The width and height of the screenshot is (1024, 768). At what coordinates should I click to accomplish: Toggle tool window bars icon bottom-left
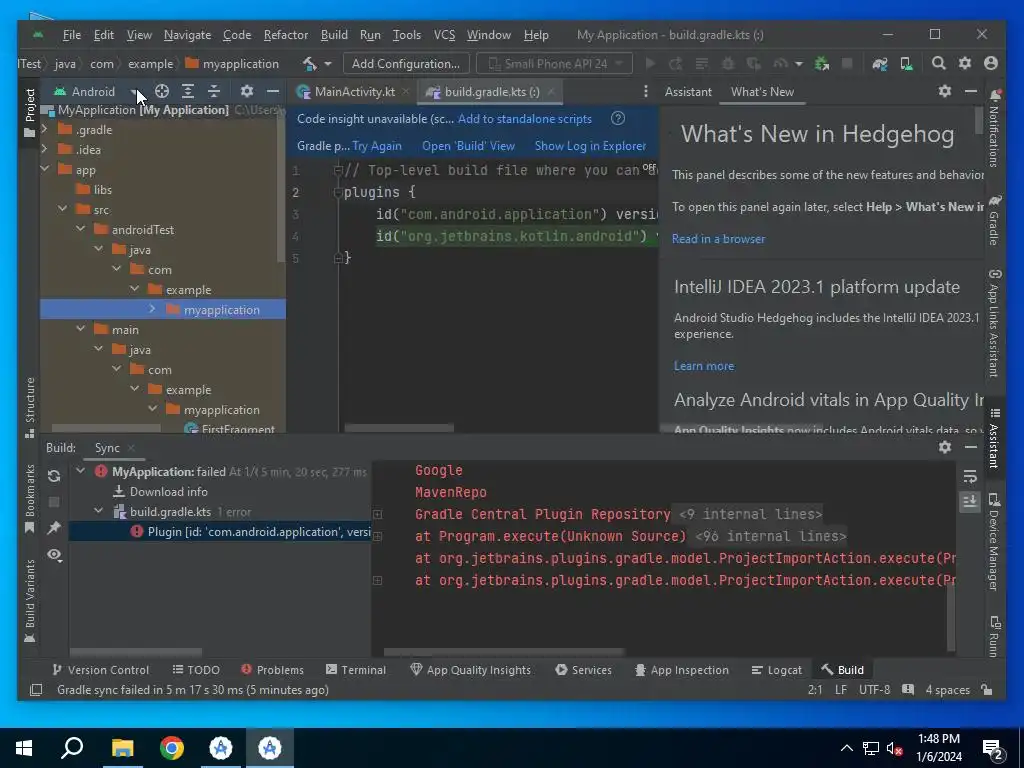[x=36, y=690]
